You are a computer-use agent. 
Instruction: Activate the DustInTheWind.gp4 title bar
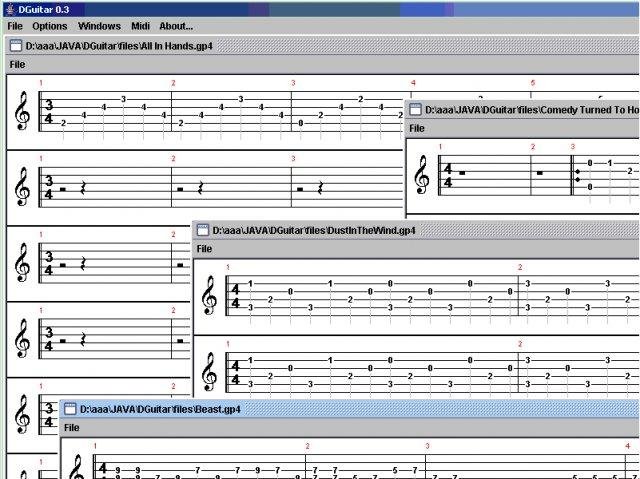(x=416, y=231)
